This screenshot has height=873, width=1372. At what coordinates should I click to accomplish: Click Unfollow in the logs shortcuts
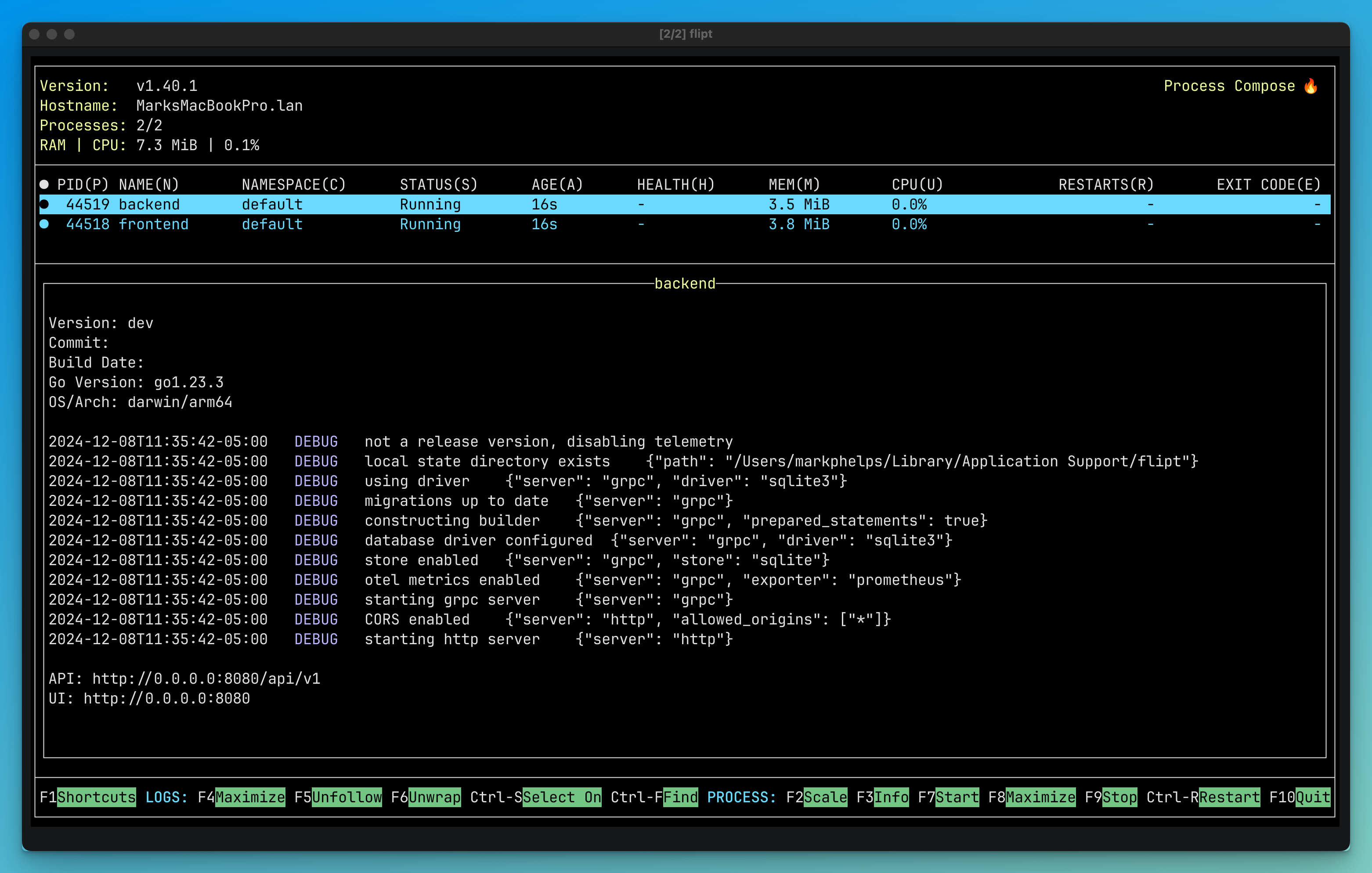point(347,797)
